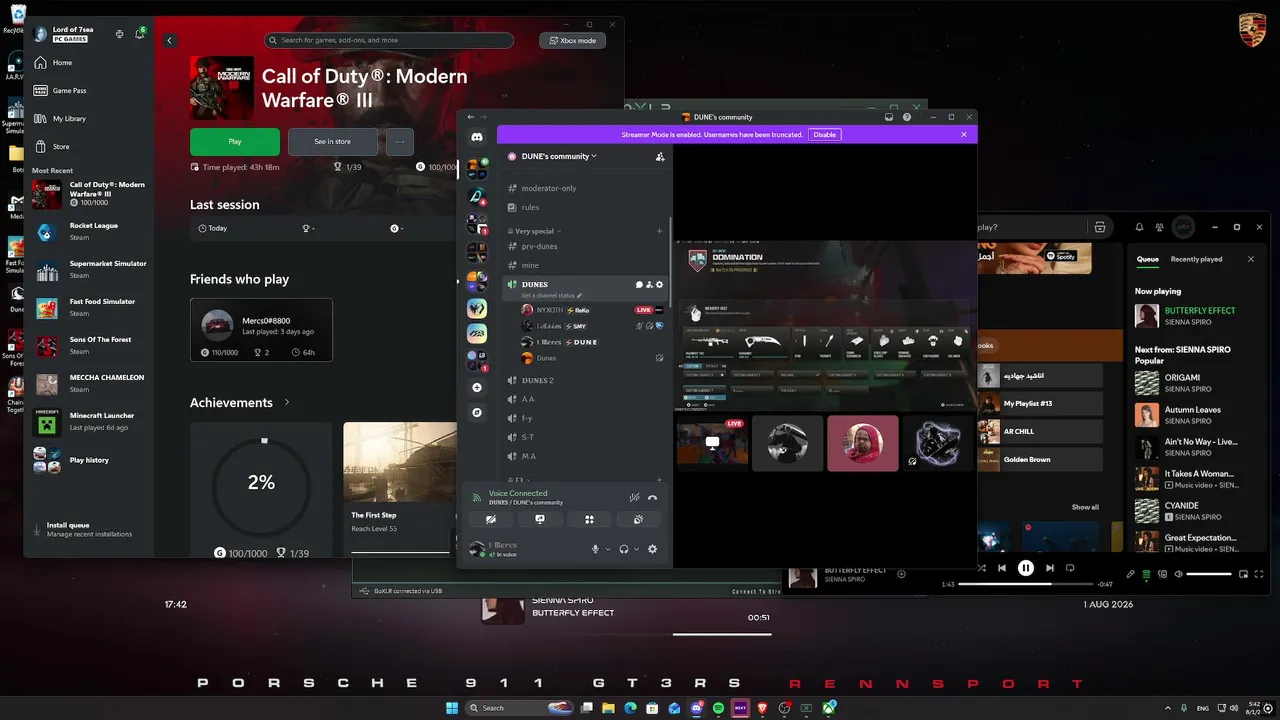The image size is (1280, 720).
Task: Click the Add a Server plus icon in Discord
Action: pyautogui.click(x=477, y=387)
